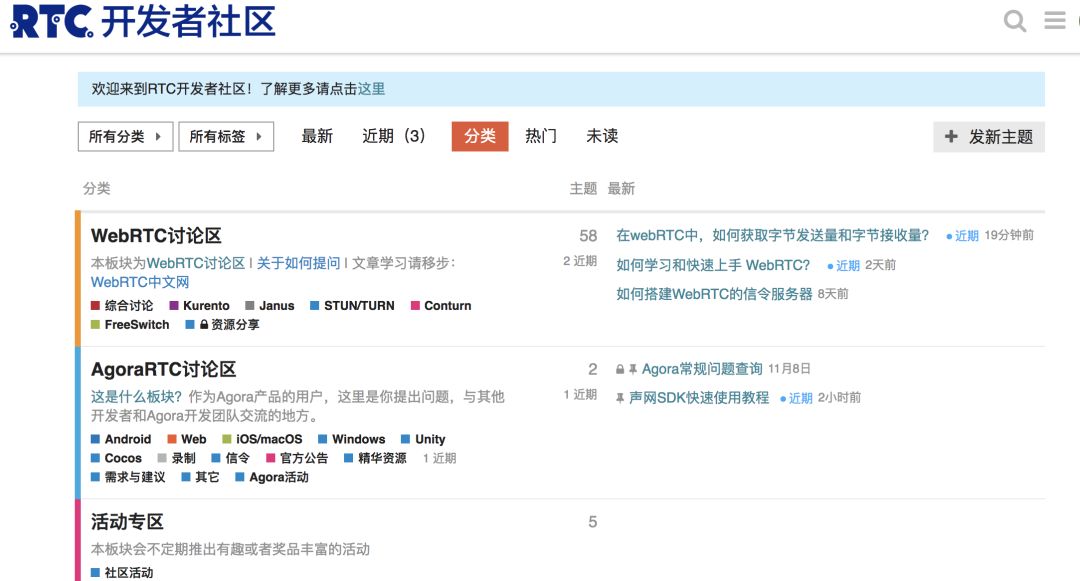The width and height of the screenshot is (1080, 581).
Task: Open the Web subcategory
Action: pos(187,439)
